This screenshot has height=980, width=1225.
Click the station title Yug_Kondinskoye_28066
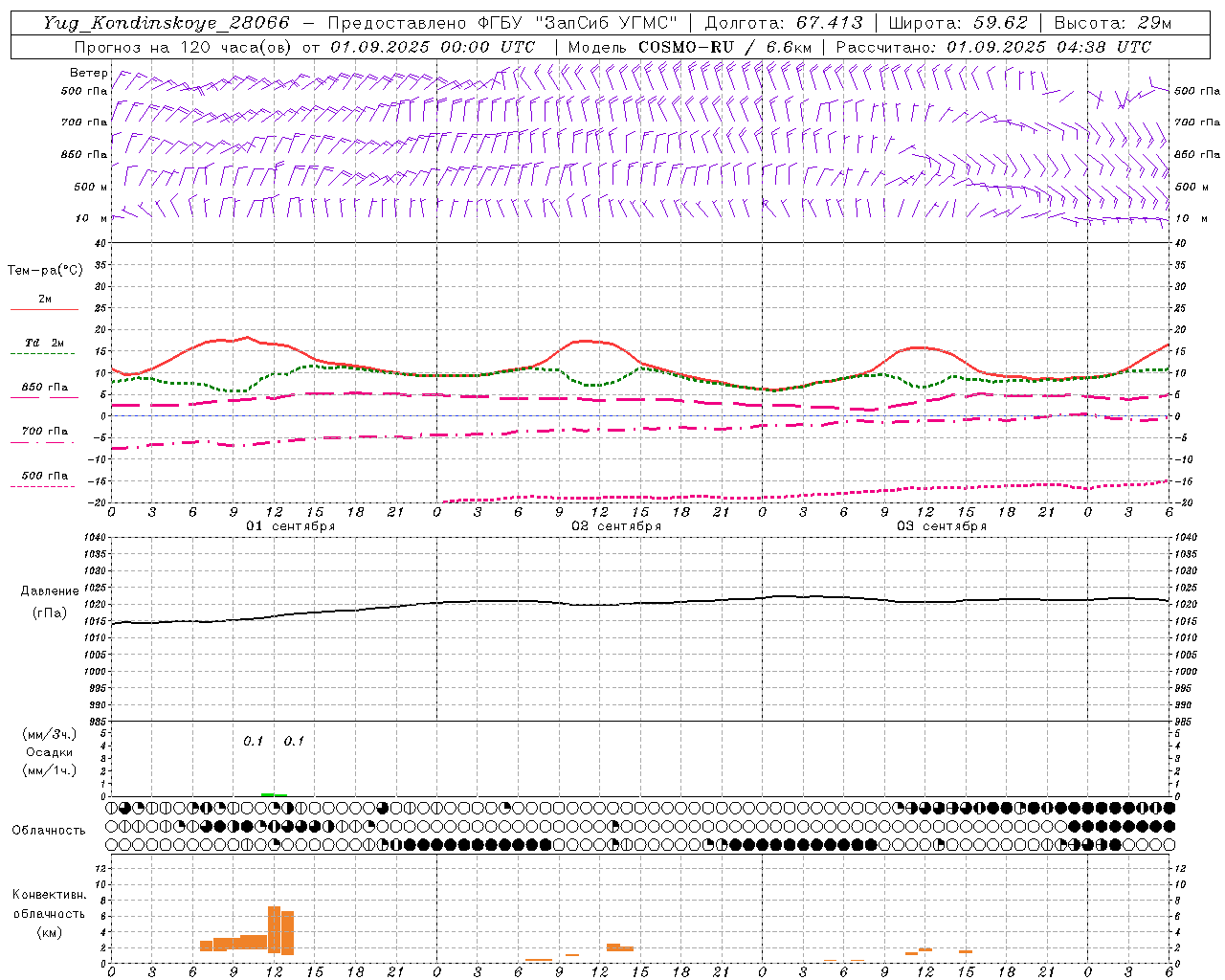(167, 23)
